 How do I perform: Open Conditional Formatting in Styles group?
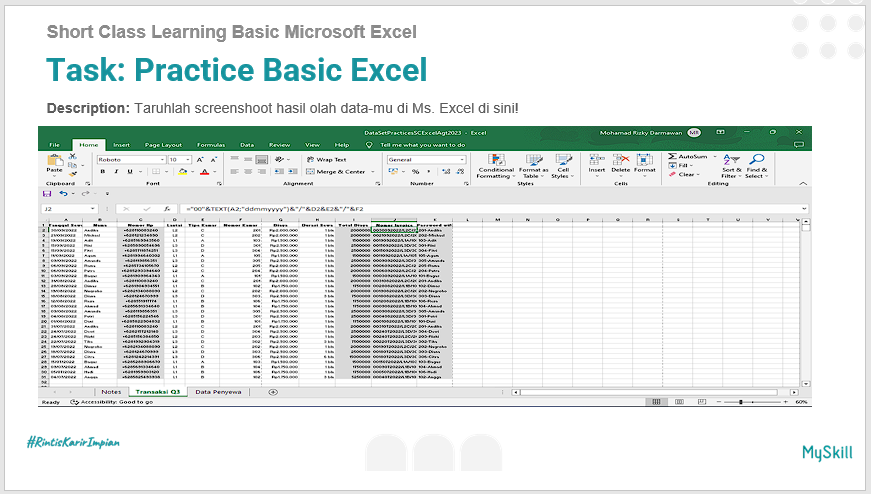tap(496, 166)
